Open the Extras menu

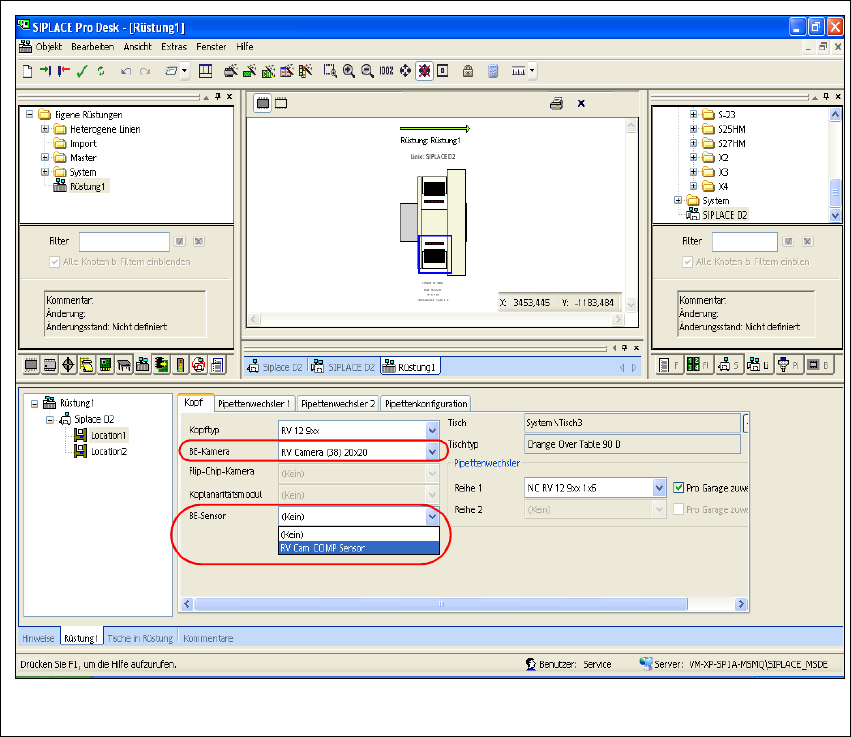point(174,47)
